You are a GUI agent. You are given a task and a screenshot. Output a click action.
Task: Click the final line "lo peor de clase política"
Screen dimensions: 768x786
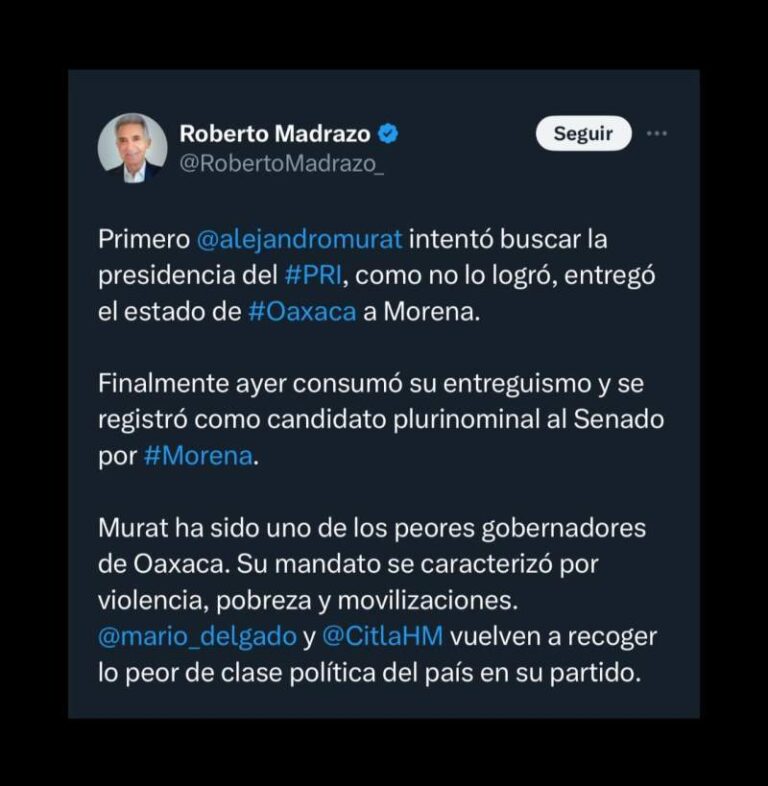[x=368, y=671]
